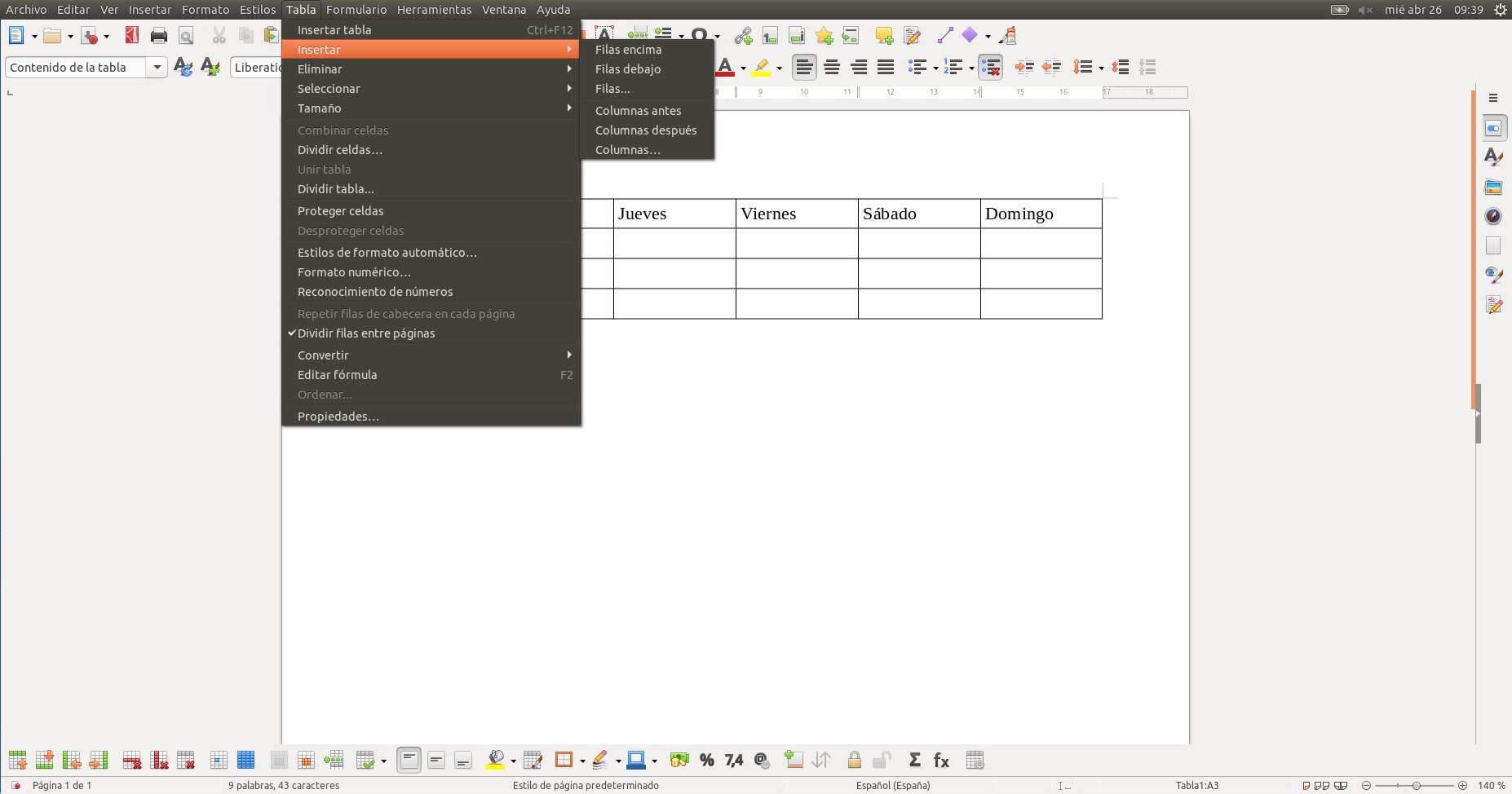The height and width of the screenshot is (794, 1512).
Task: Open the shapes diamond dropdown arrow
Action: click(988, 37)
